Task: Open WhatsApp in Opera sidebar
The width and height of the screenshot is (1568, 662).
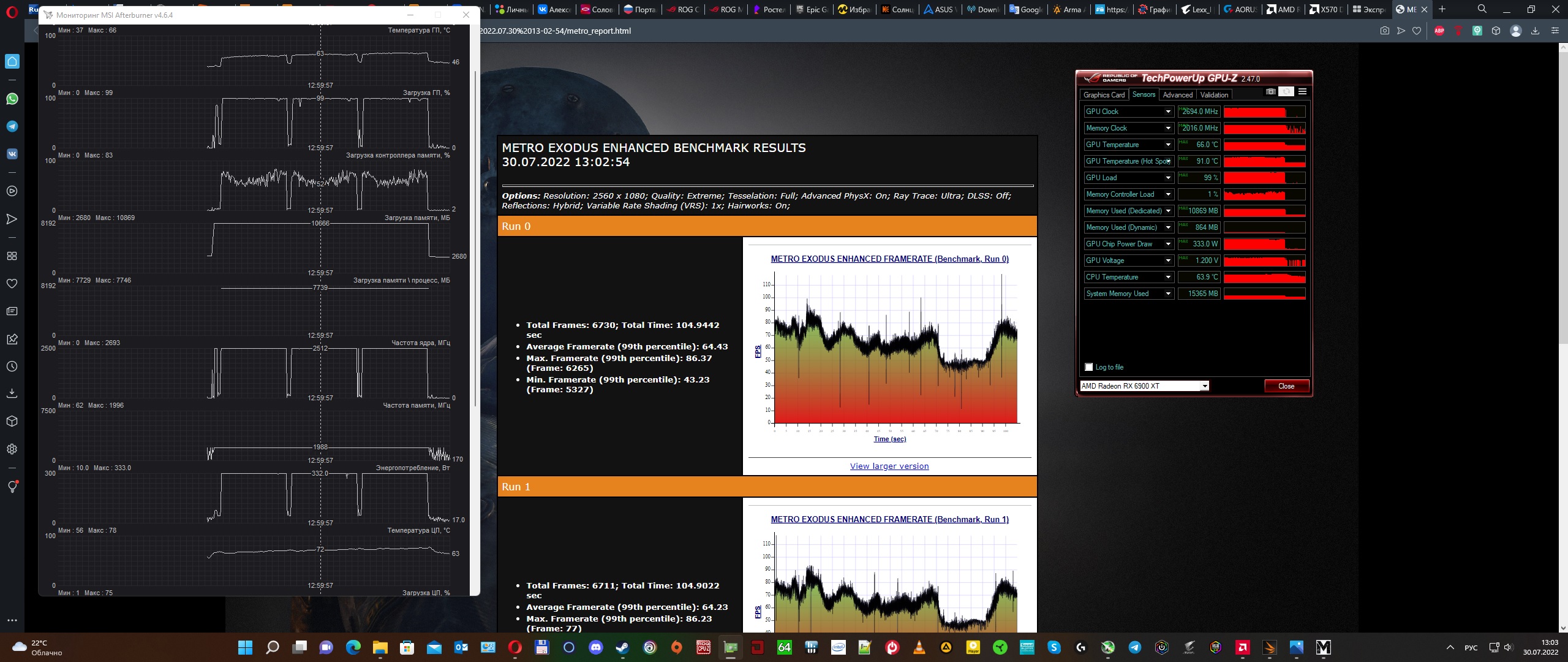Action: (12, 99)
